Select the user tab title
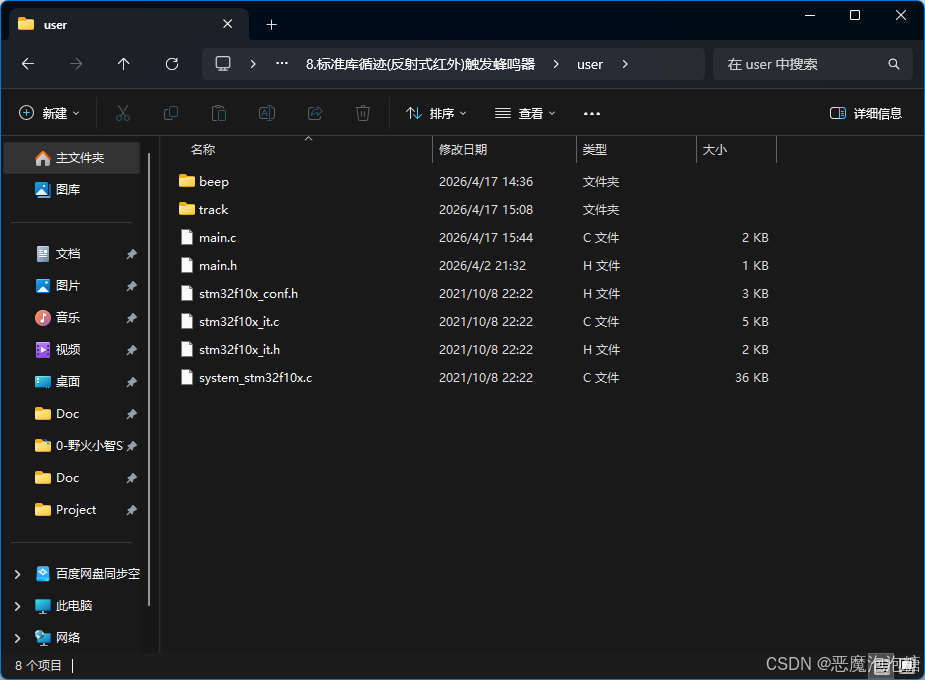 coord(55,25)
